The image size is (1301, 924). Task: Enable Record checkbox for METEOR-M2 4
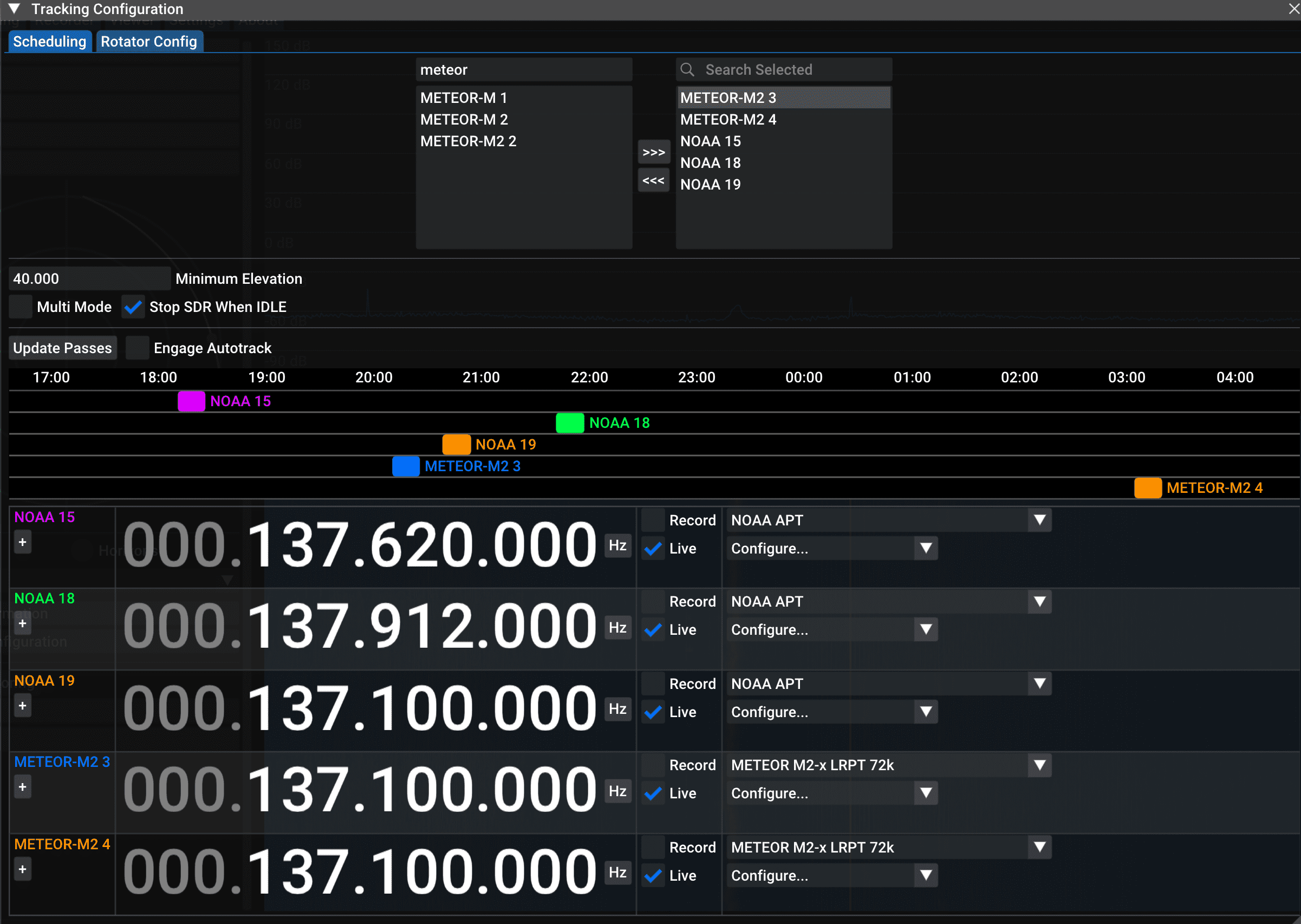click(x=653, y=848)
